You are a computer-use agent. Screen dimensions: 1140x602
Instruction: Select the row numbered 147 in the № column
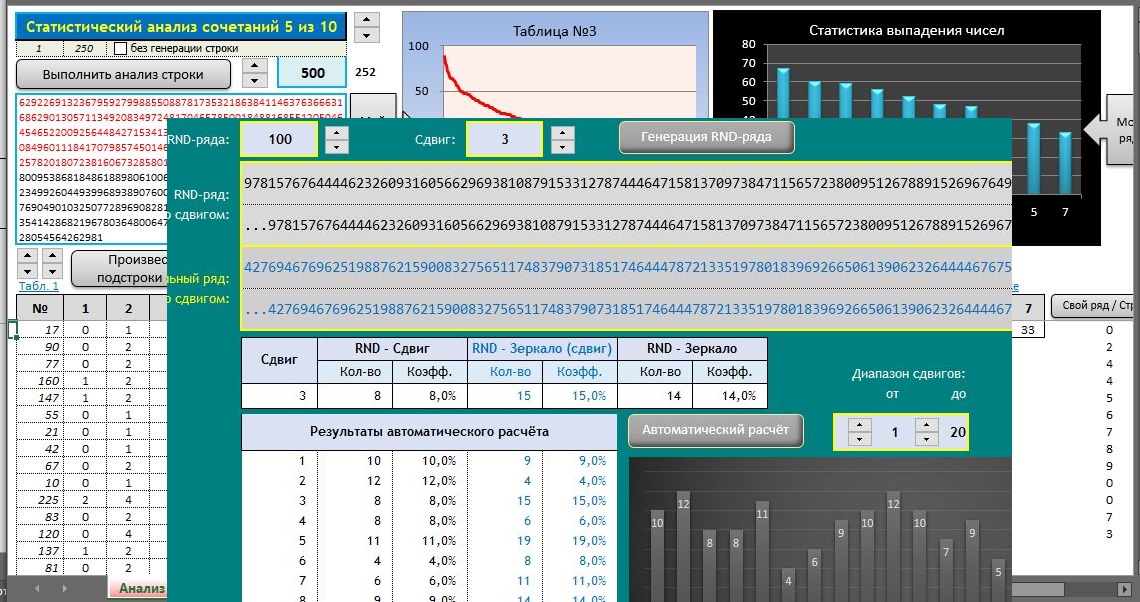pos(40,398)
